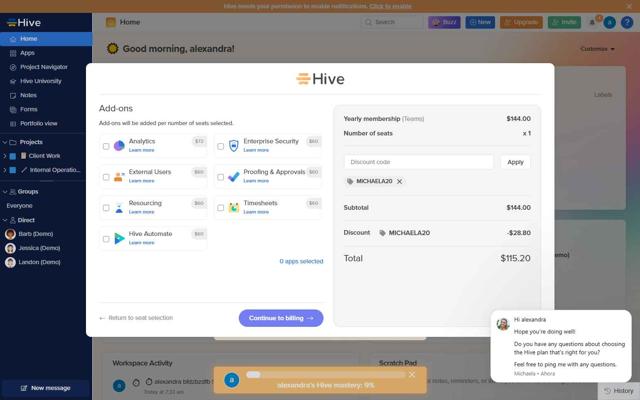
Task: Open Michaela's chat message popup
Action: click(x=561, y=346)
